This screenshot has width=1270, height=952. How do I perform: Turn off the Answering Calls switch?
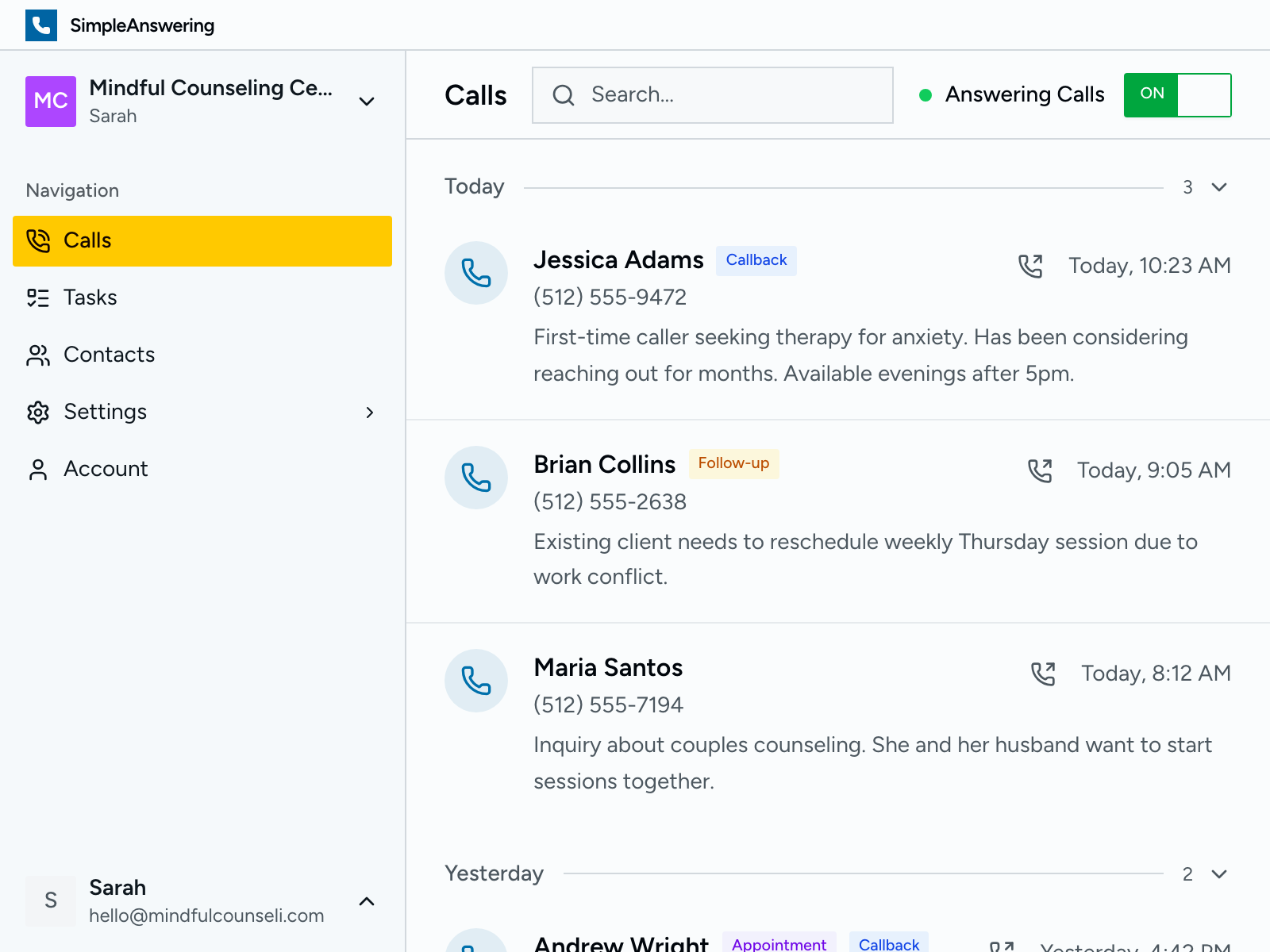(x=1177, y=94)
